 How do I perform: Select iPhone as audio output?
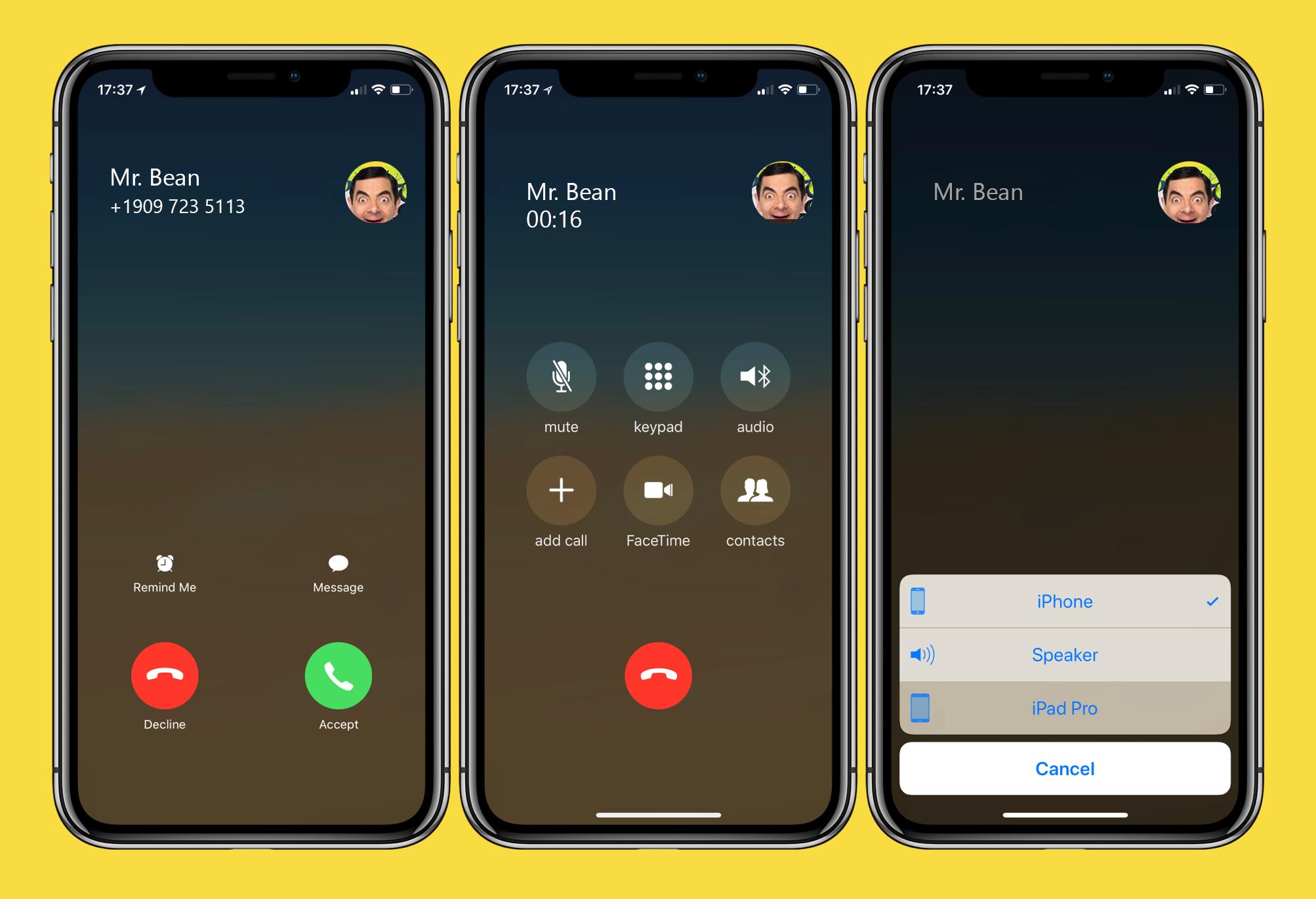(x=1063, y=601)
